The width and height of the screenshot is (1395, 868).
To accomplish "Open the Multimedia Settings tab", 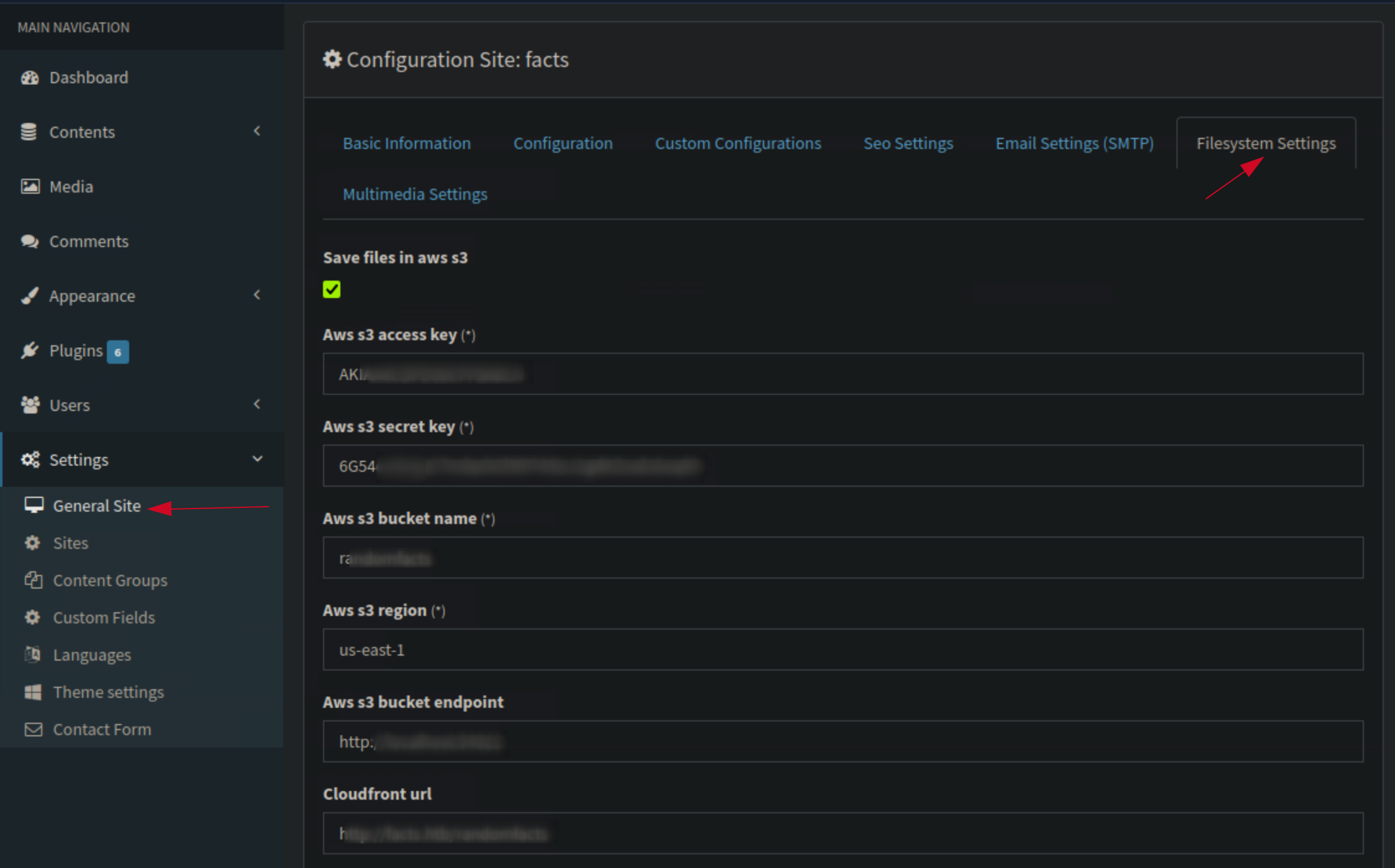I will point(414,194).
